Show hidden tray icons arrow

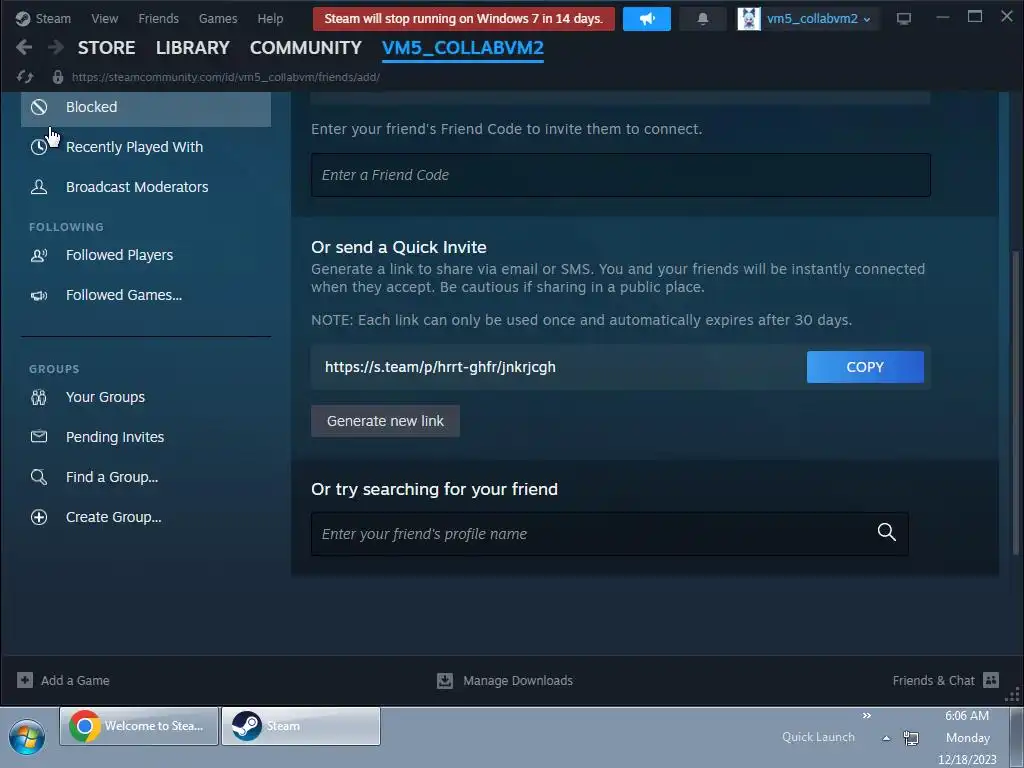[x=886, y=739]
